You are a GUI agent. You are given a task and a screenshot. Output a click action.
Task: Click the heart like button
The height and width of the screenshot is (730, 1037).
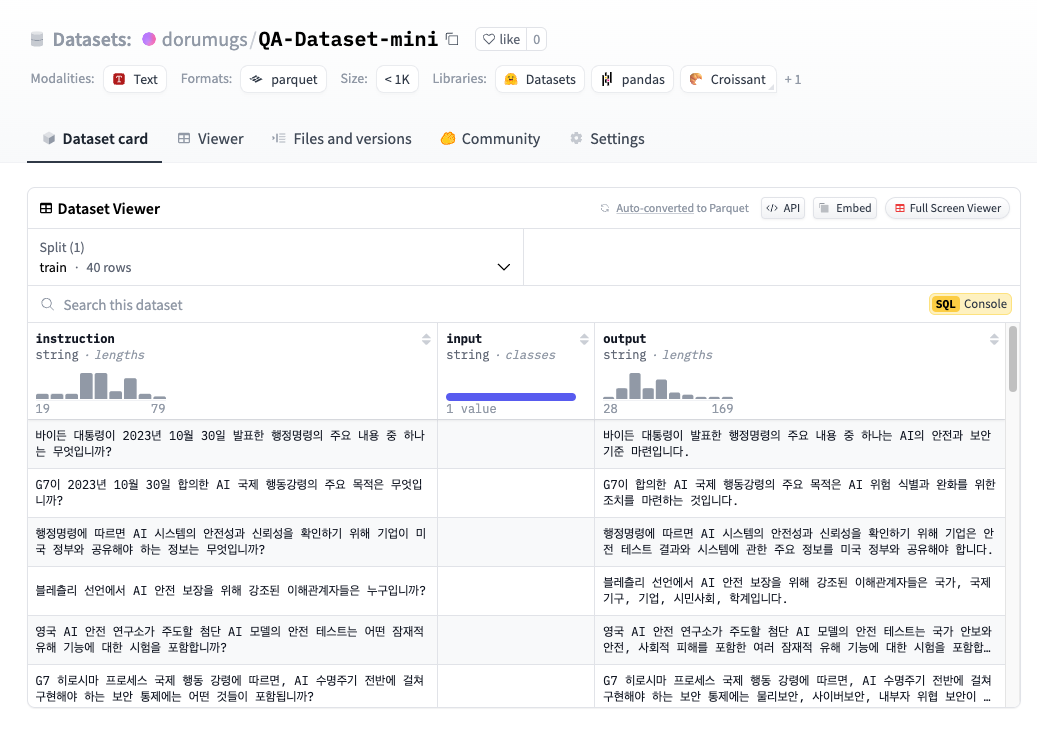pyautogui.click(x=501, y=39)
